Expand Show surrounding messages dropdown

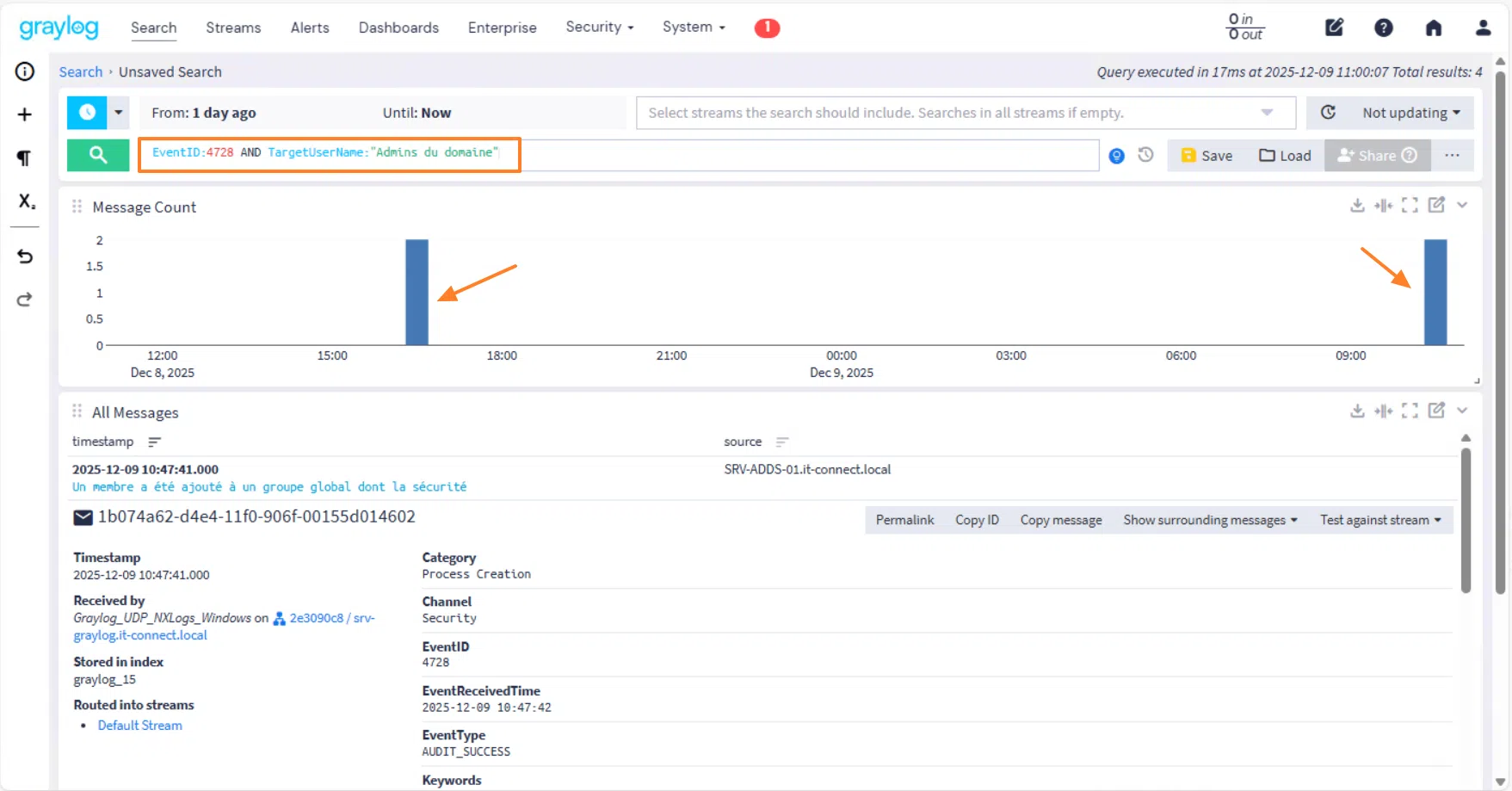coord(1210,520)
